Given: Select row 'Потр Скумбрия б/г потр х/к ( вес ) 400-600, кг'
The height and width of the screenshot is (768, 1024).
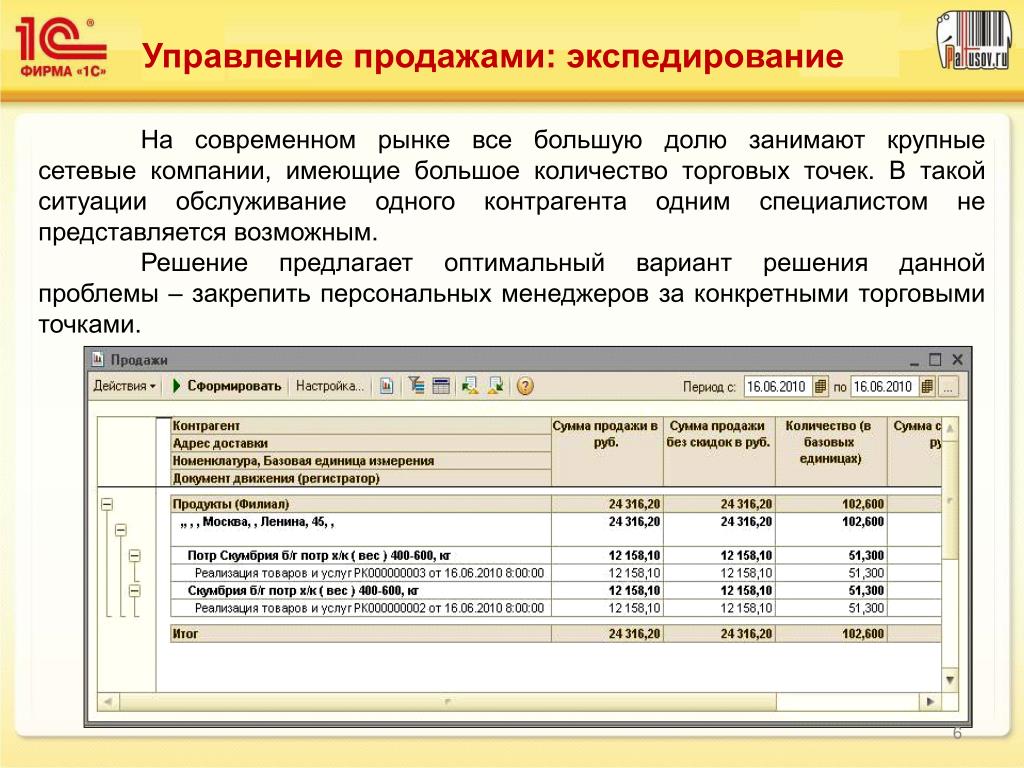Looking at the screenshot, I should [555, 556].
